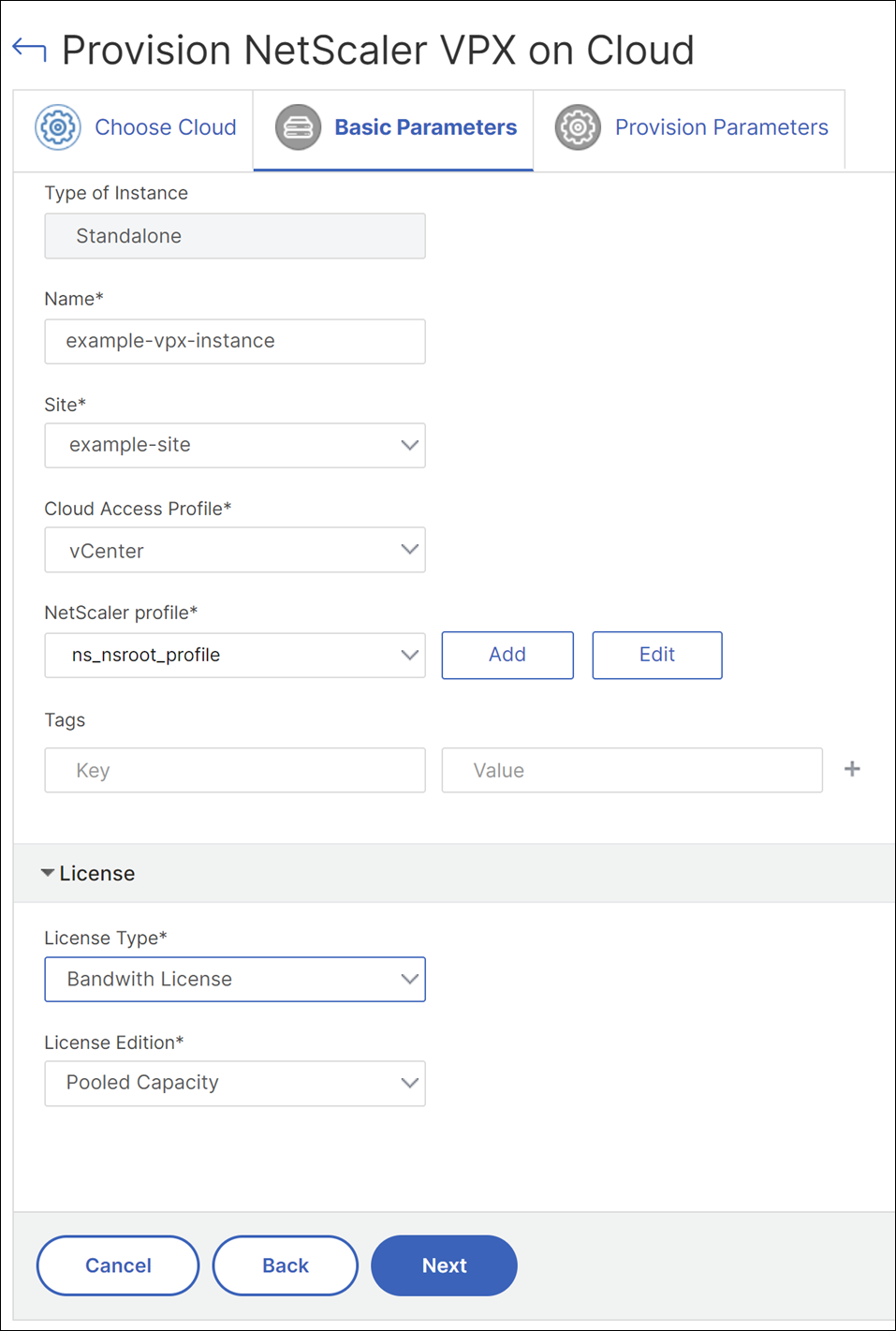The width and height of the screenshot is (896, 1331).
Task: Open the License Type dropdown
Action: [x=235, y=979]
